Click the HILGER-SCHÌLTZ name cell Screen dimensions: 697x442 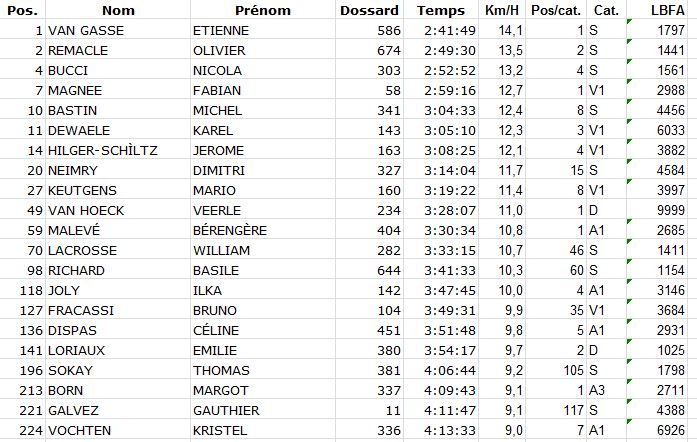118,150
